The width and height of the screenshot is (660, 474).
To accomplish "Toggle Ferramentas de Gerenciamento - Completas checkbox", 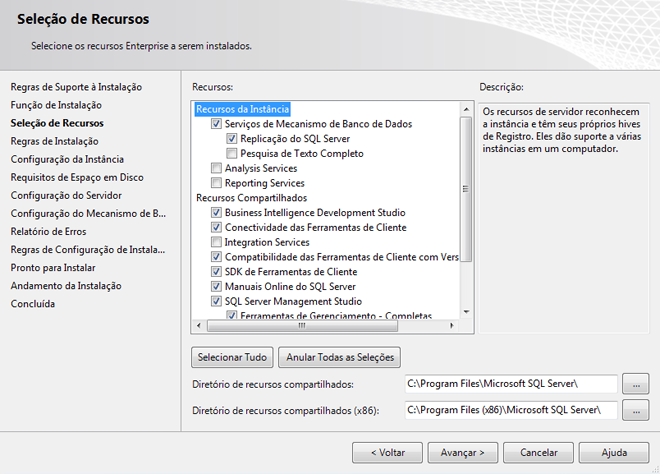I will point(232,315).
